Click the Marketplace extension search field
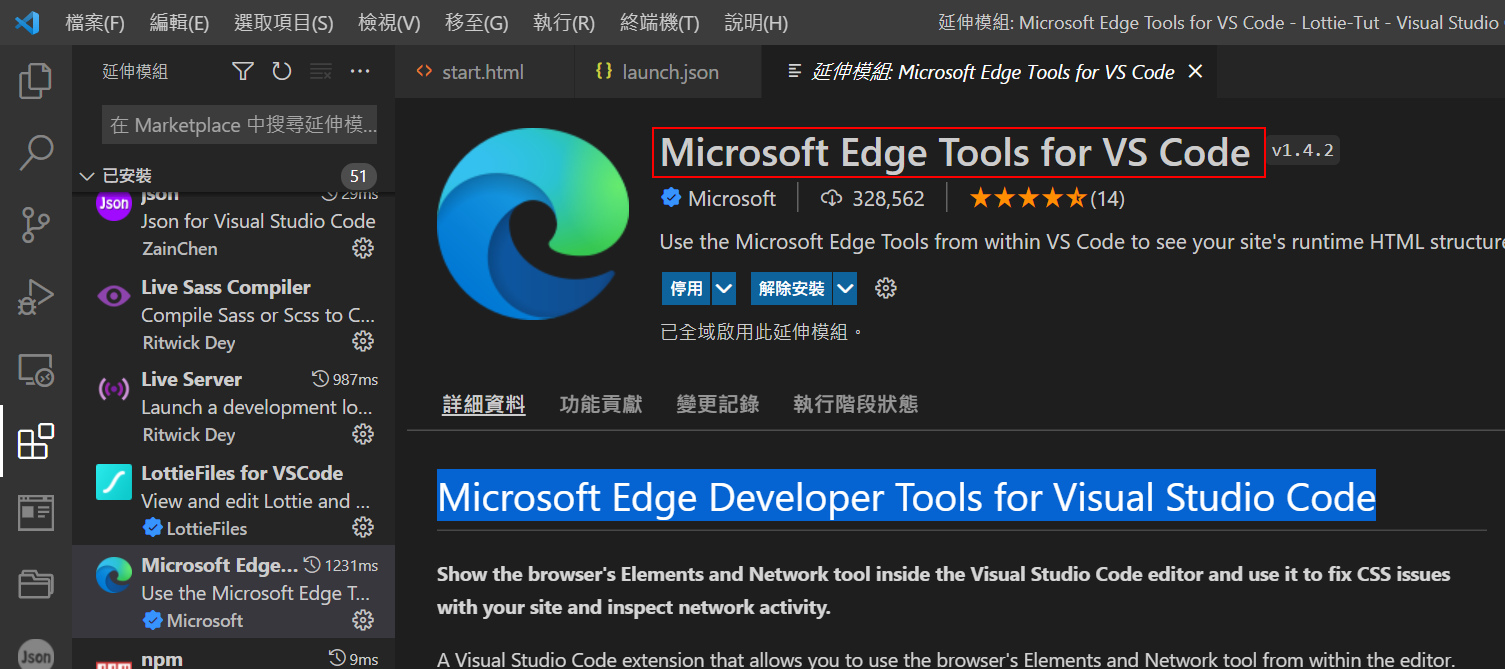The image size is (1505, 669). point(239,125)
